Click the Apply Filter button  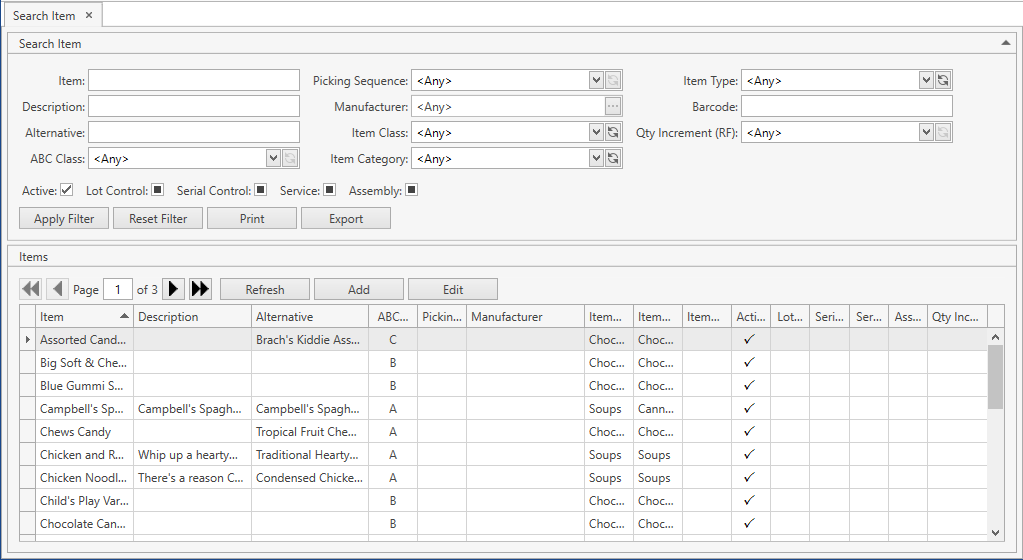64,219
